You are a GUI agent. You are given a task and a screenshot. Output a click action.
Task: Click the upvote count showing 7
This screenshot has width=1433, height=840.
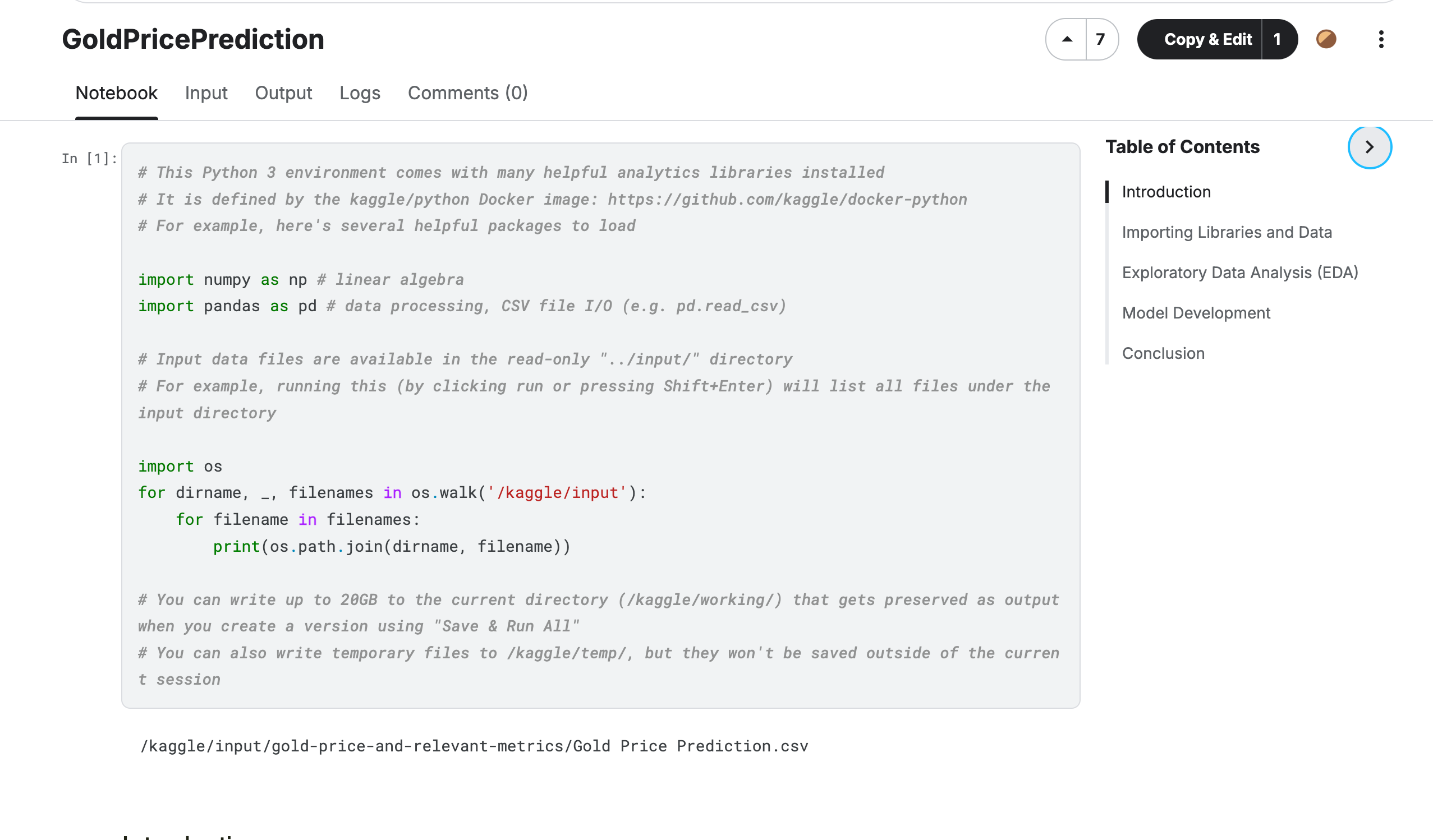coord(1101,39)
